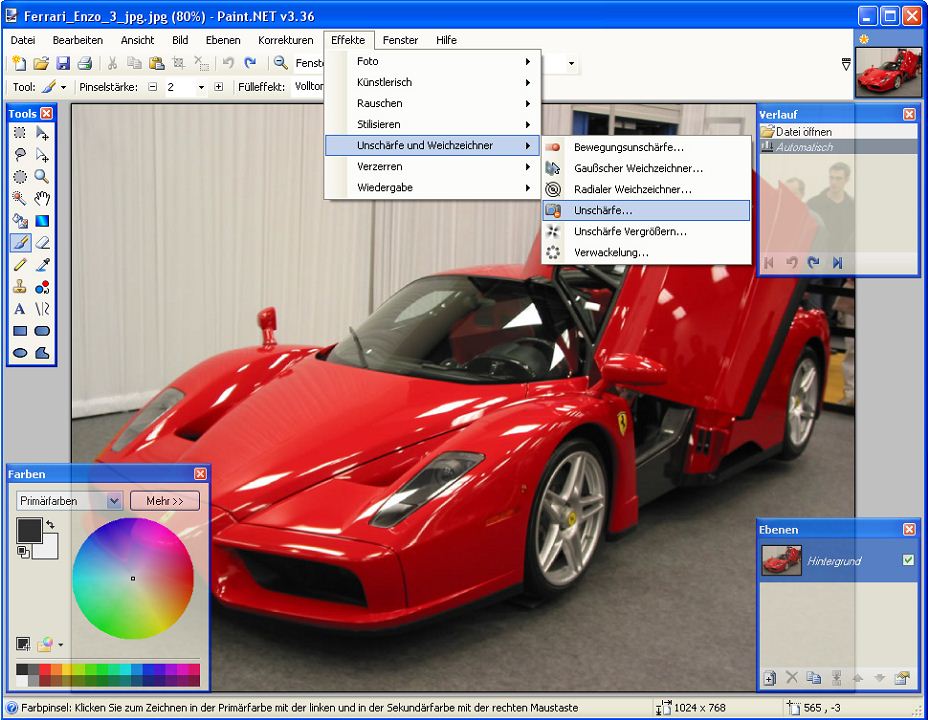Decrease Pinselstärke with minus button
The height and width of the screenshot is (720, 928).
point(153,87)
